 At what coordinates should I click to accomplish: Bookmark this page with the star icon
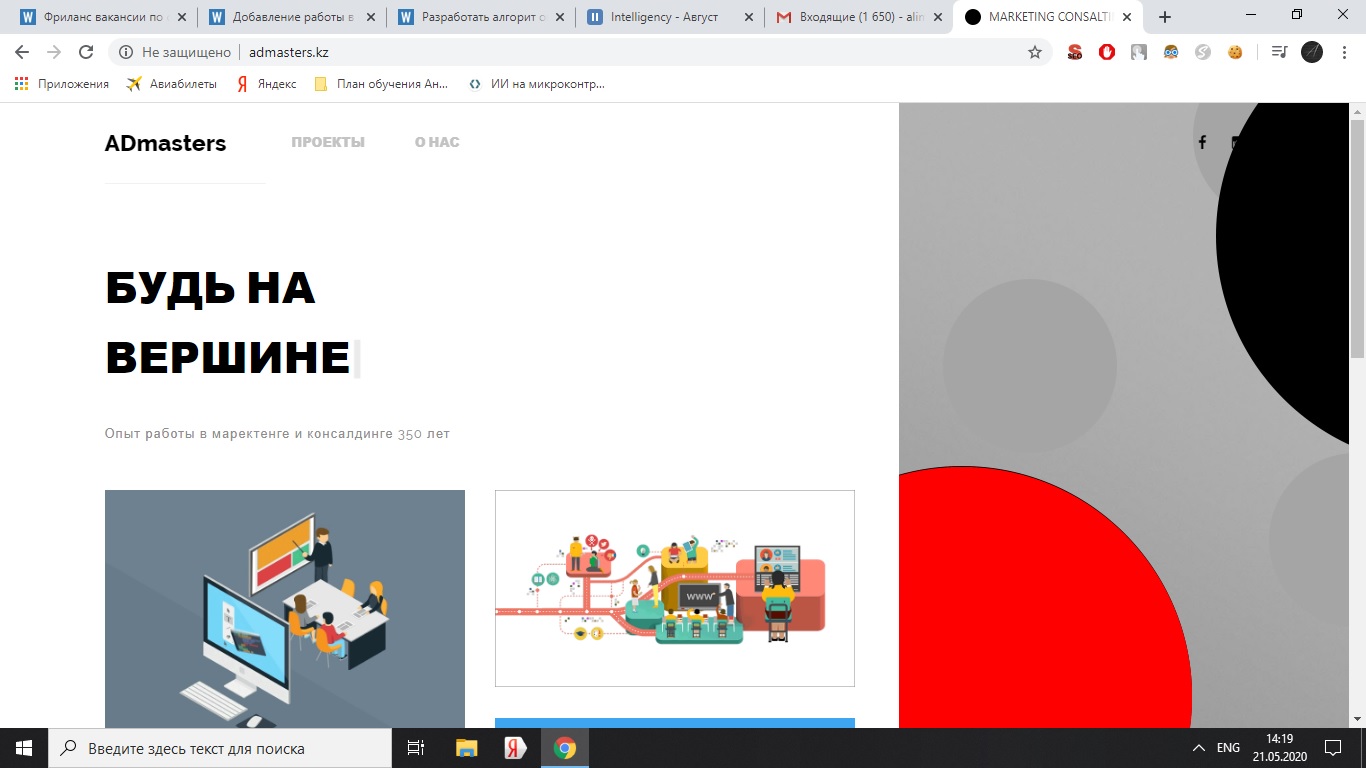pos(1035,52)
